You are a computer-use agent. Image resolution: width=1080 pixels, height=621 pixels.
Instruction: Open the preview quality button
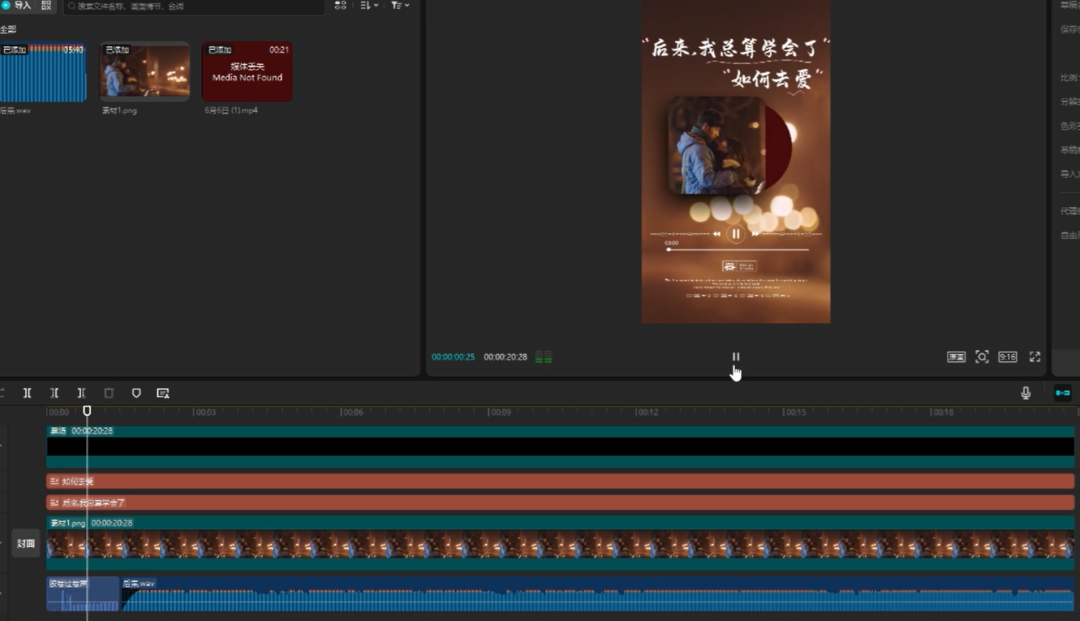coord(956,357)
